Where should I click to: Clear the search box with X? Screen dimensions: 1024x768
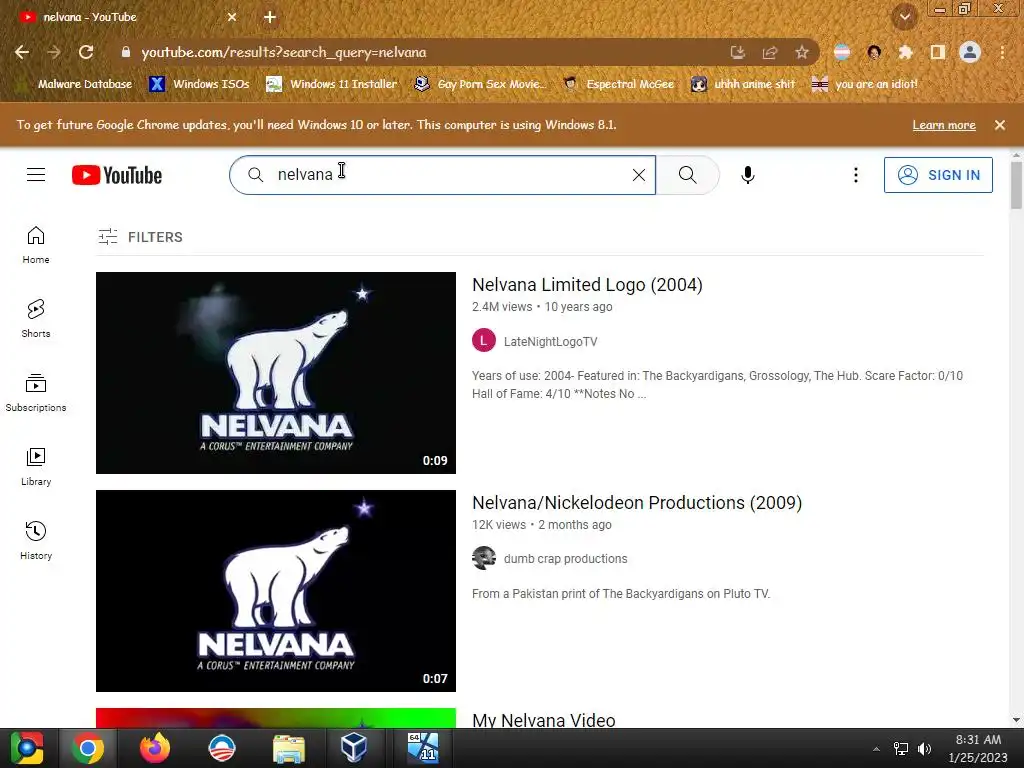pyautogui.click(x=639, y=175)
